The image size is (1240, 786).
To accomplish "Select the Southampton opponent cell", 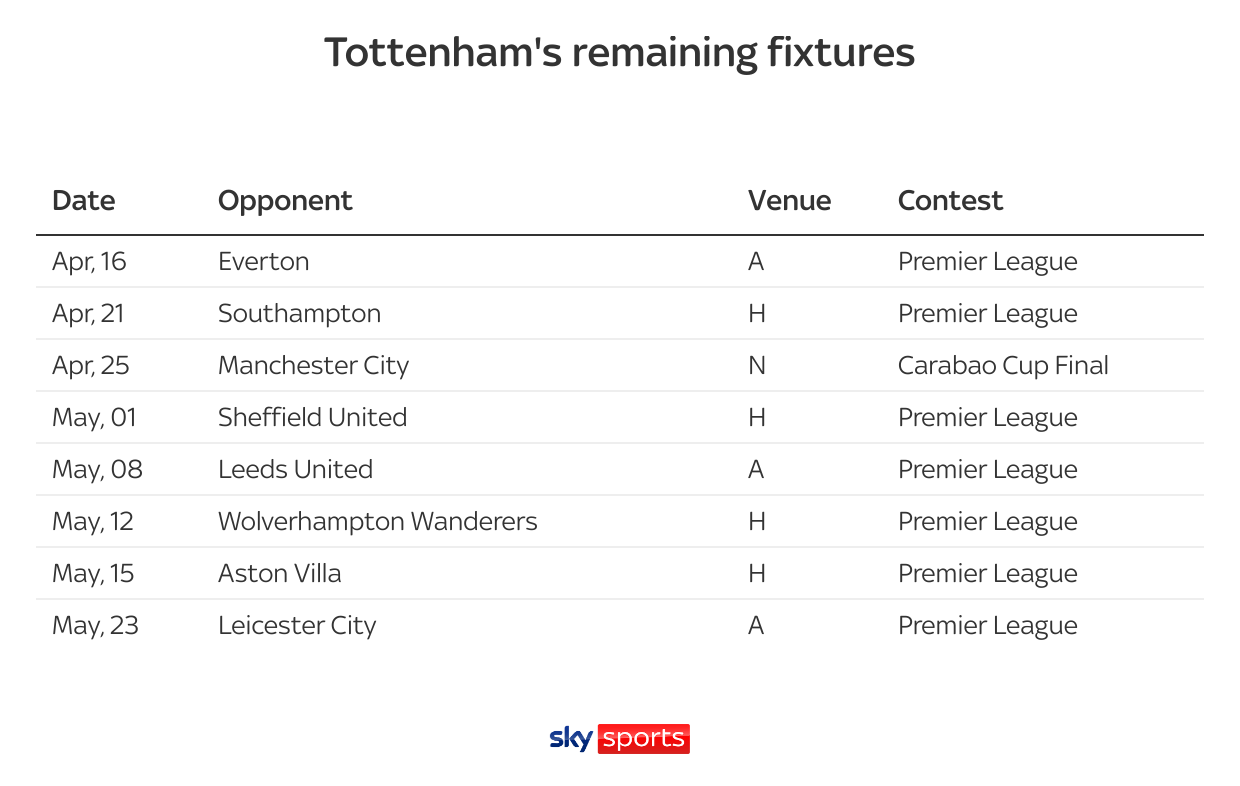I will click(x=299, y=314).
